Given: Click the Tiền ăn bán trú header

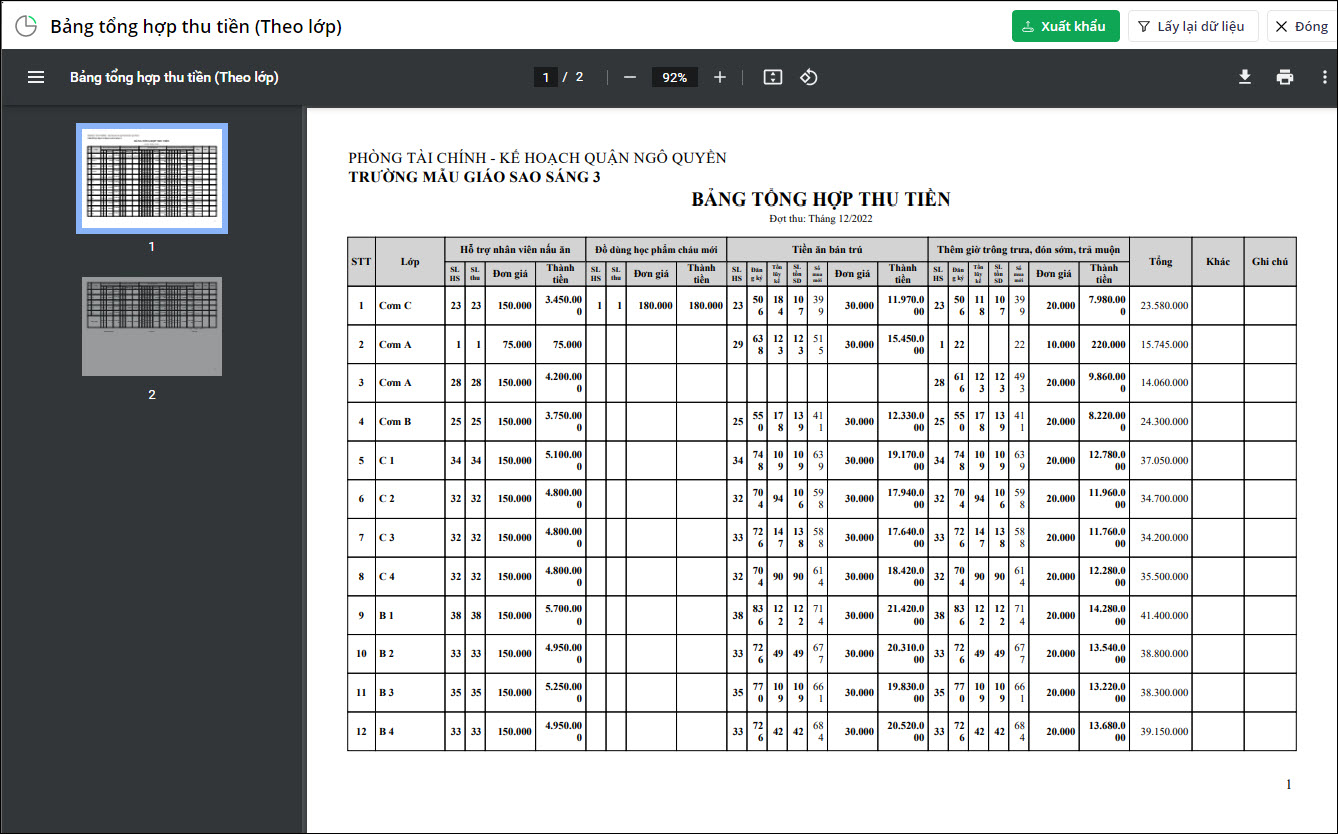Looking at the screenshot, I should click(827, 249).
